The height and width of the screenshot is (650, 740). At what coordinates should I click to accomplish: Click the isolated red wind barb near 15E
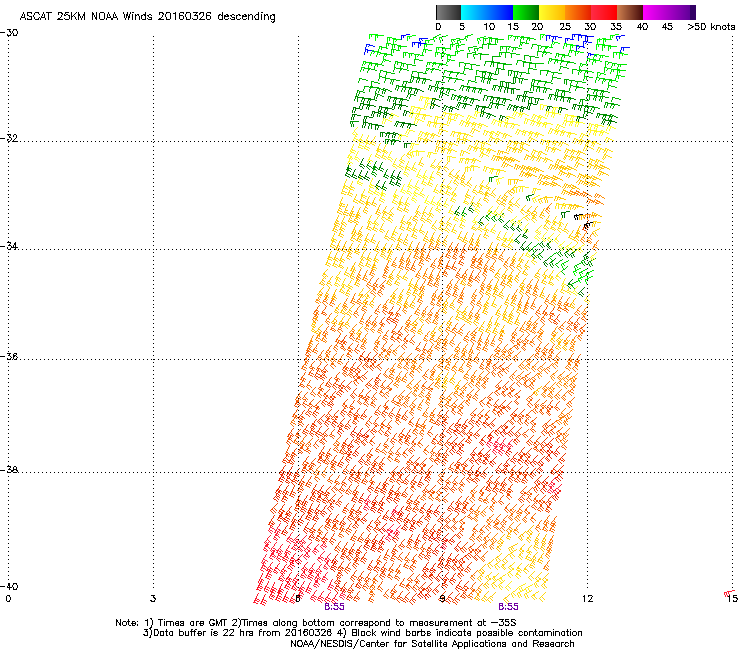(x=730, y=593)
